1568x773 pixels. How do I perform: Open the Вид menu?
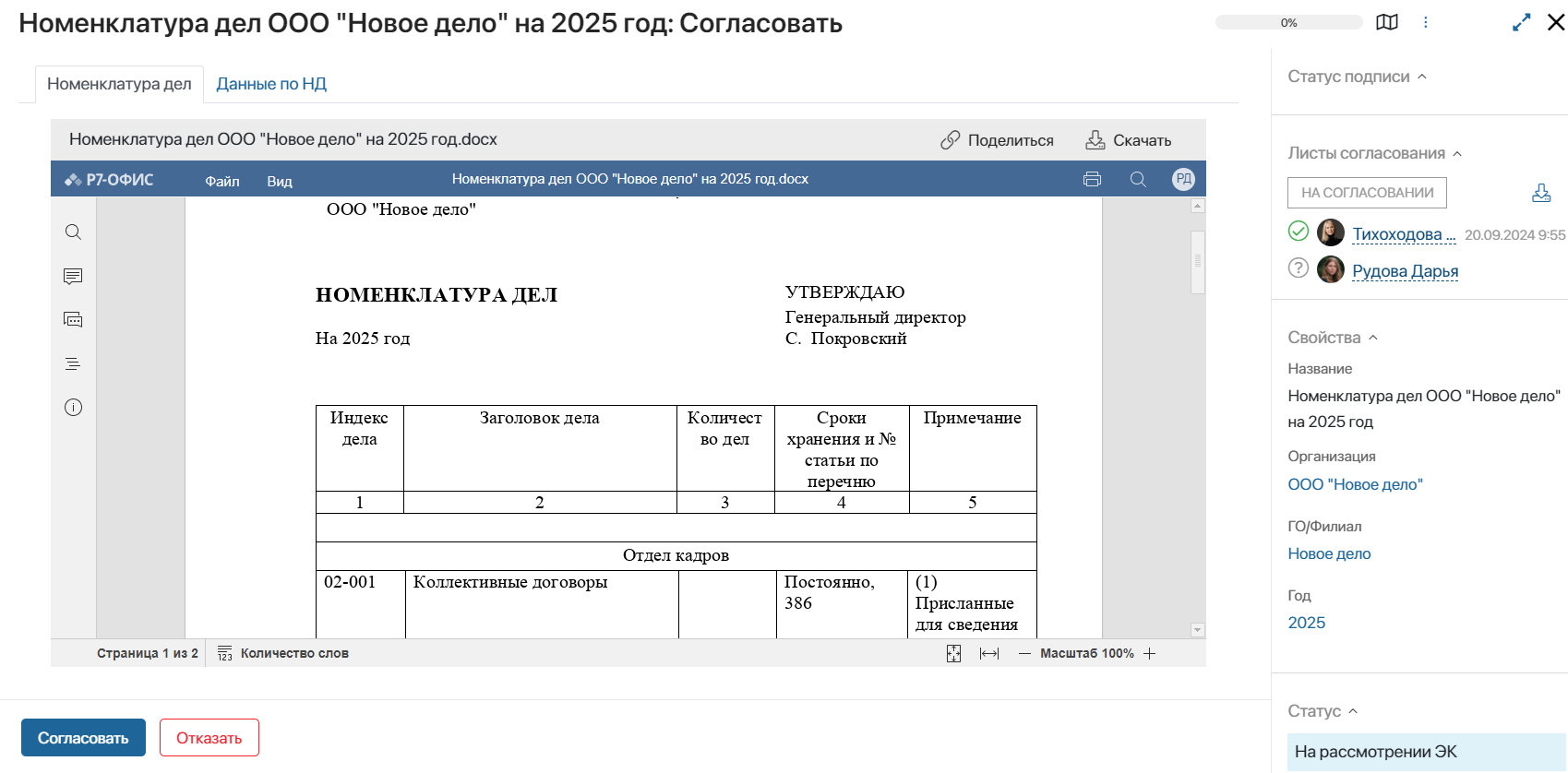click(x=280, y=181)
